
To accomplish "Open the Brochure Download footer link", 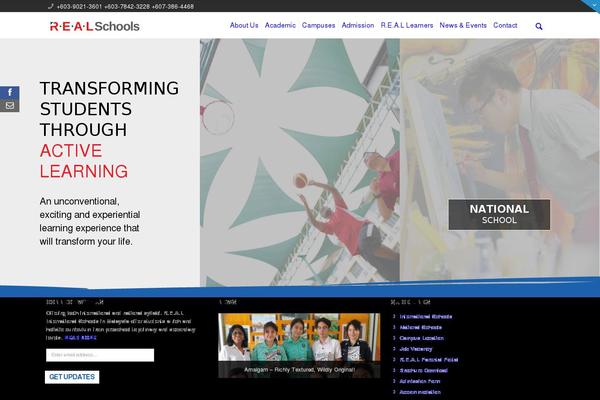I will coord(423,370).
